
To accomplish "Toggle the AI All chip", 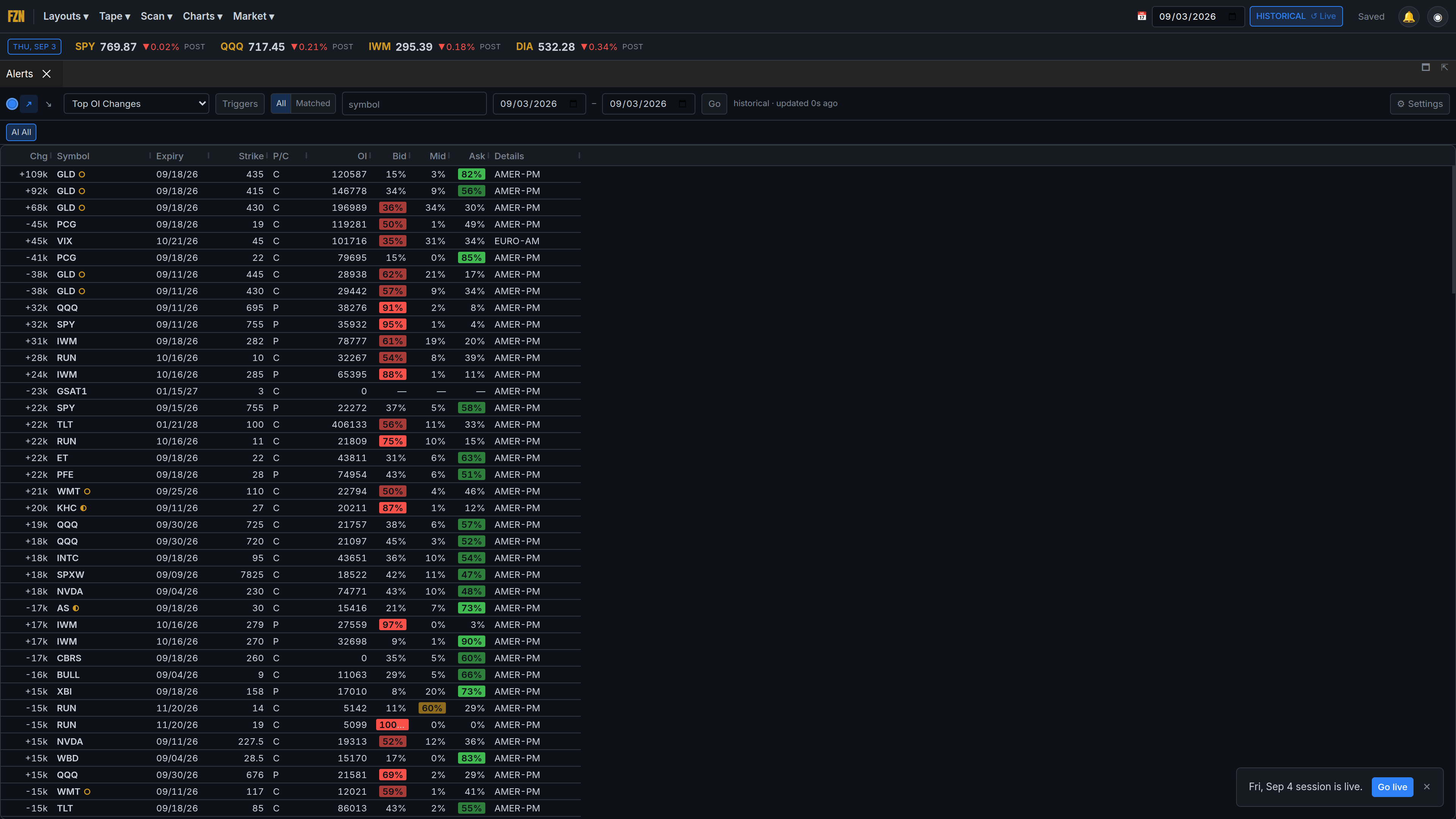I will [x=22, y=132].
